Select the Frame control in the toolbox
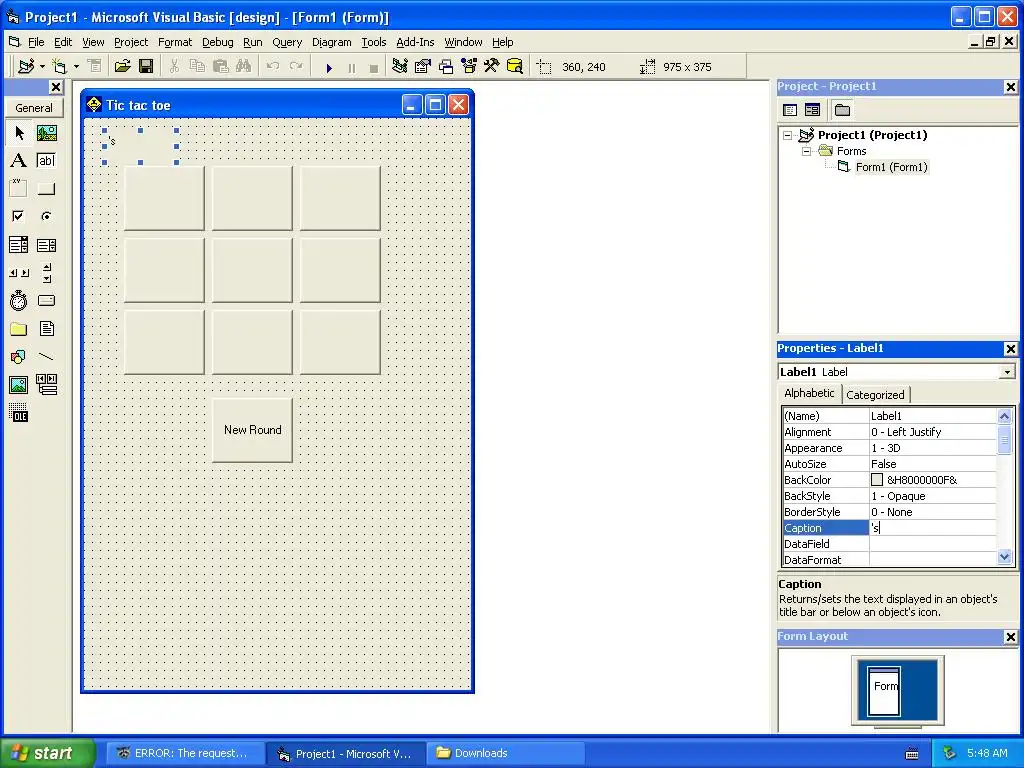 coord(19,189)
